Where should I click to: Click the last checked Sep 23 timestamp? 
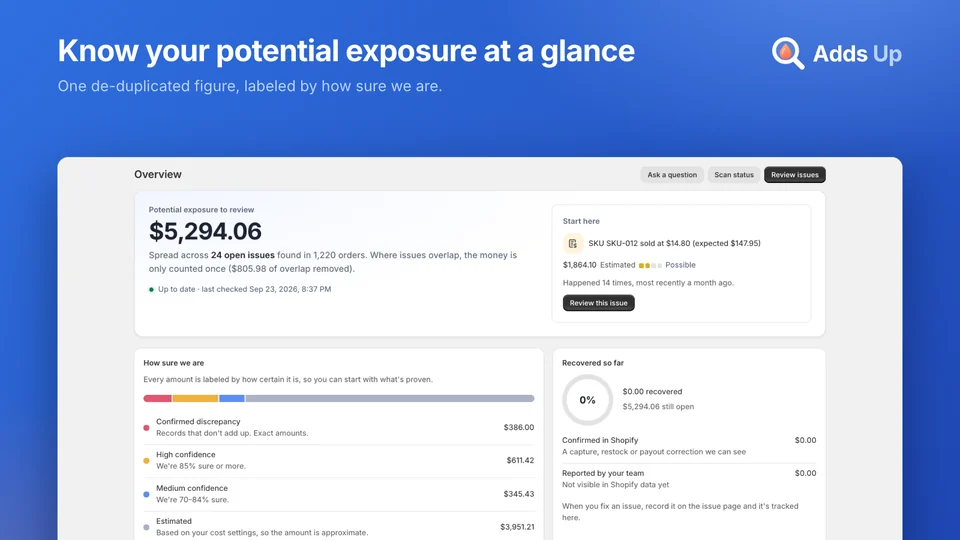266,290
